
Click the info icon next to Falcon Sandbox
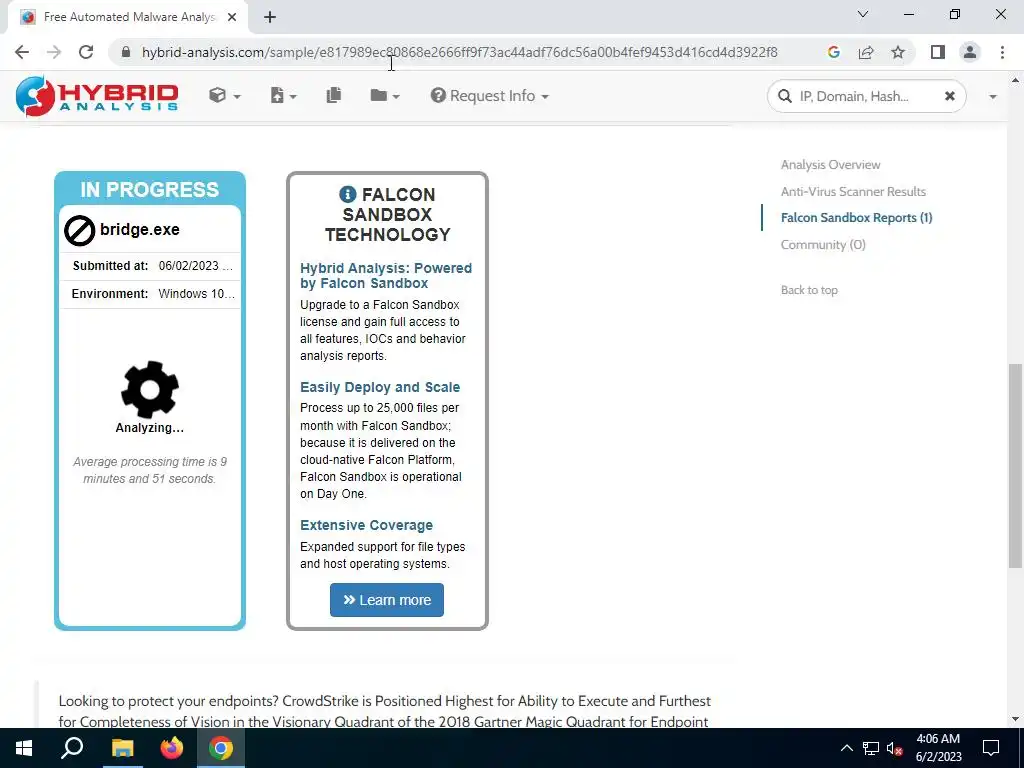pos(347,194)
